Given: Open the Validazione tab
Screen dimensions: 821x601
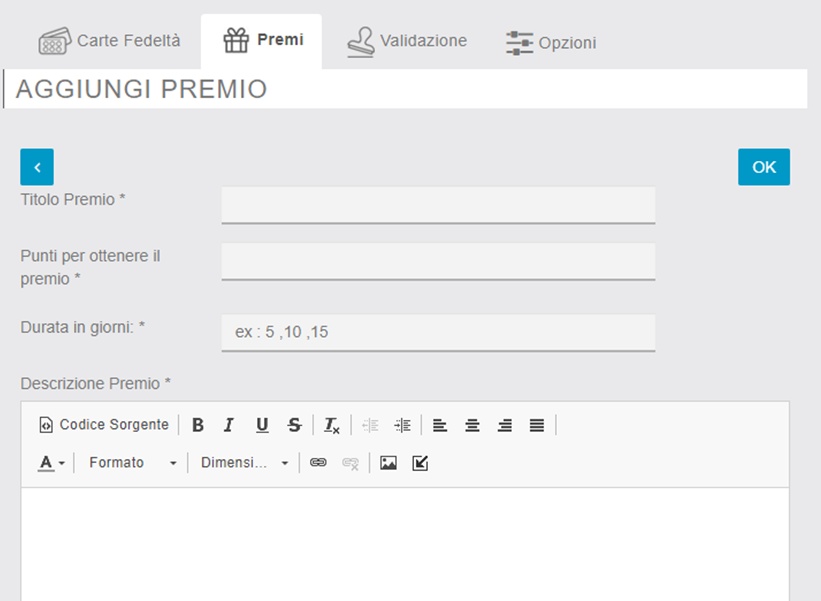Looking at the screenshot, I should tap(407, 41).
